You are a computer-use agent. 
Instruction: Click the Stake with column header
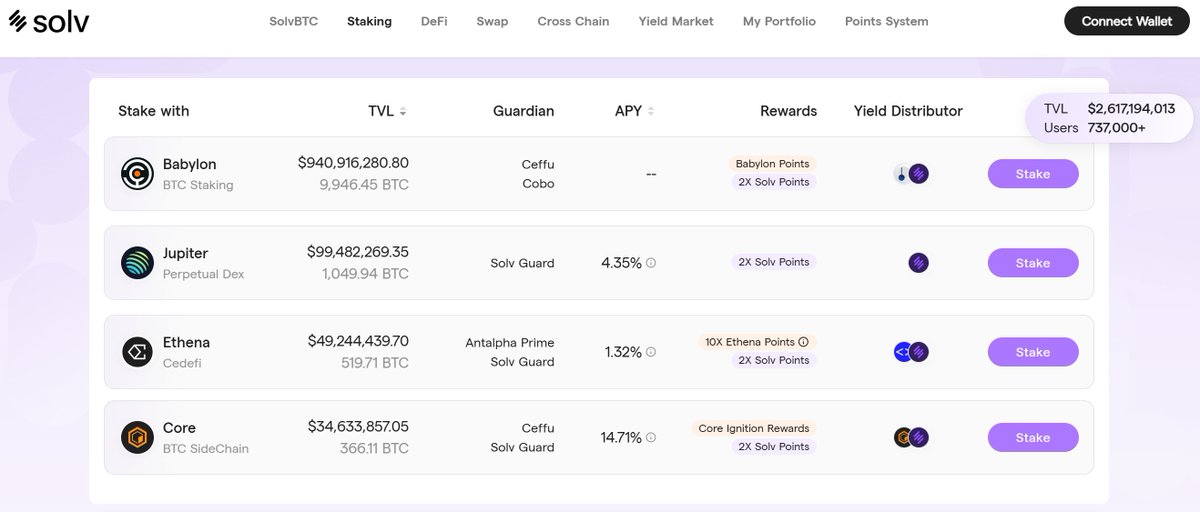pyautogui.click(x=153, y=111)
